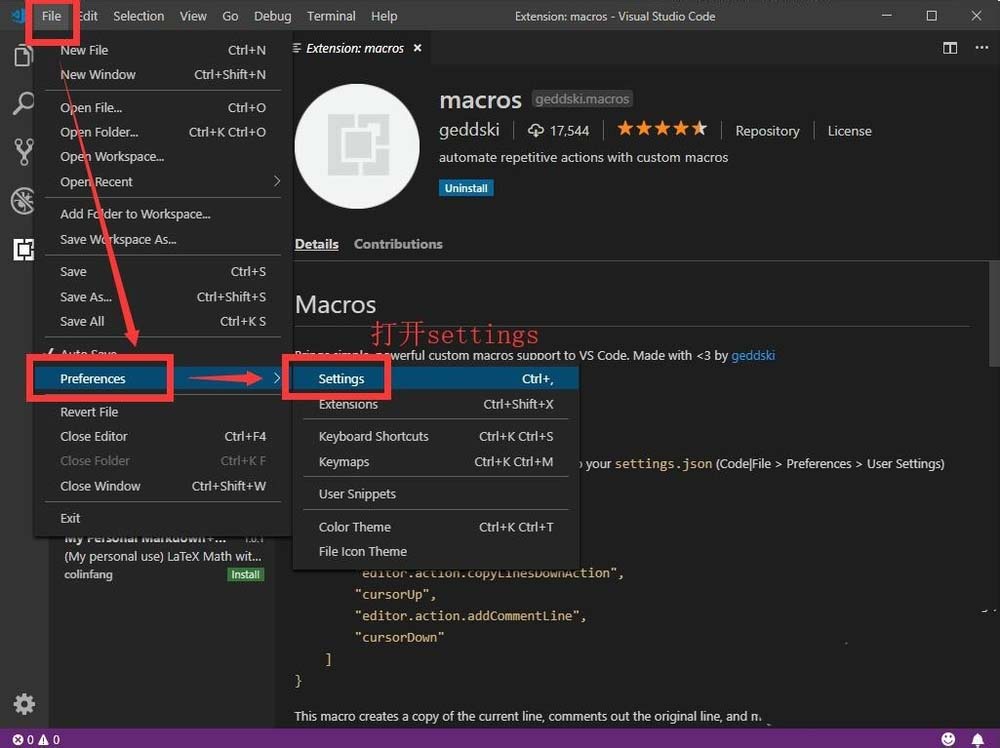This screenshot has height=748, width=1000.
Task: Click the Manage gear icon at bottom left
Action: (23, 704)
